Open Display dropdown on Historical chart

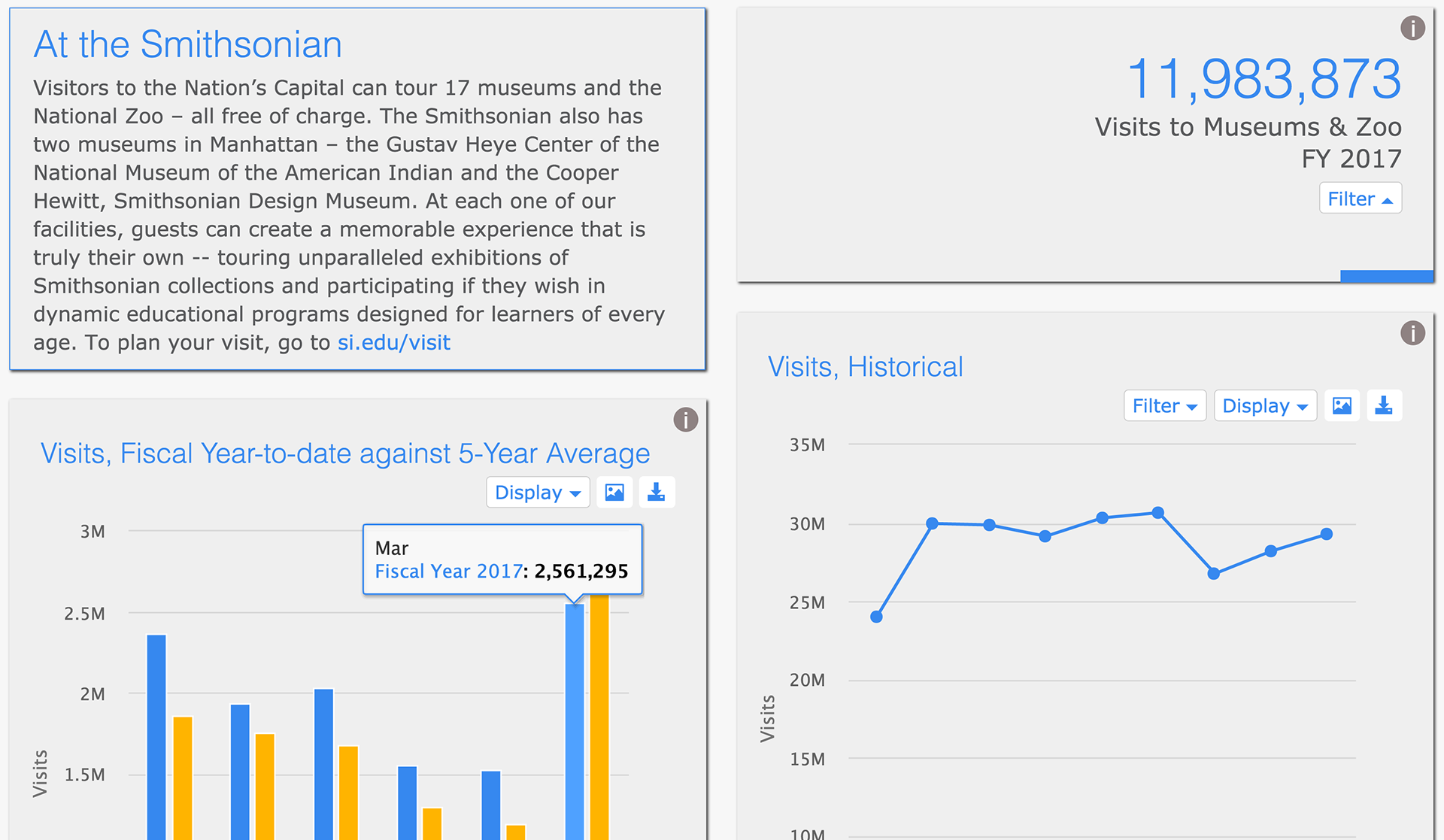[x=1265, y=406]
